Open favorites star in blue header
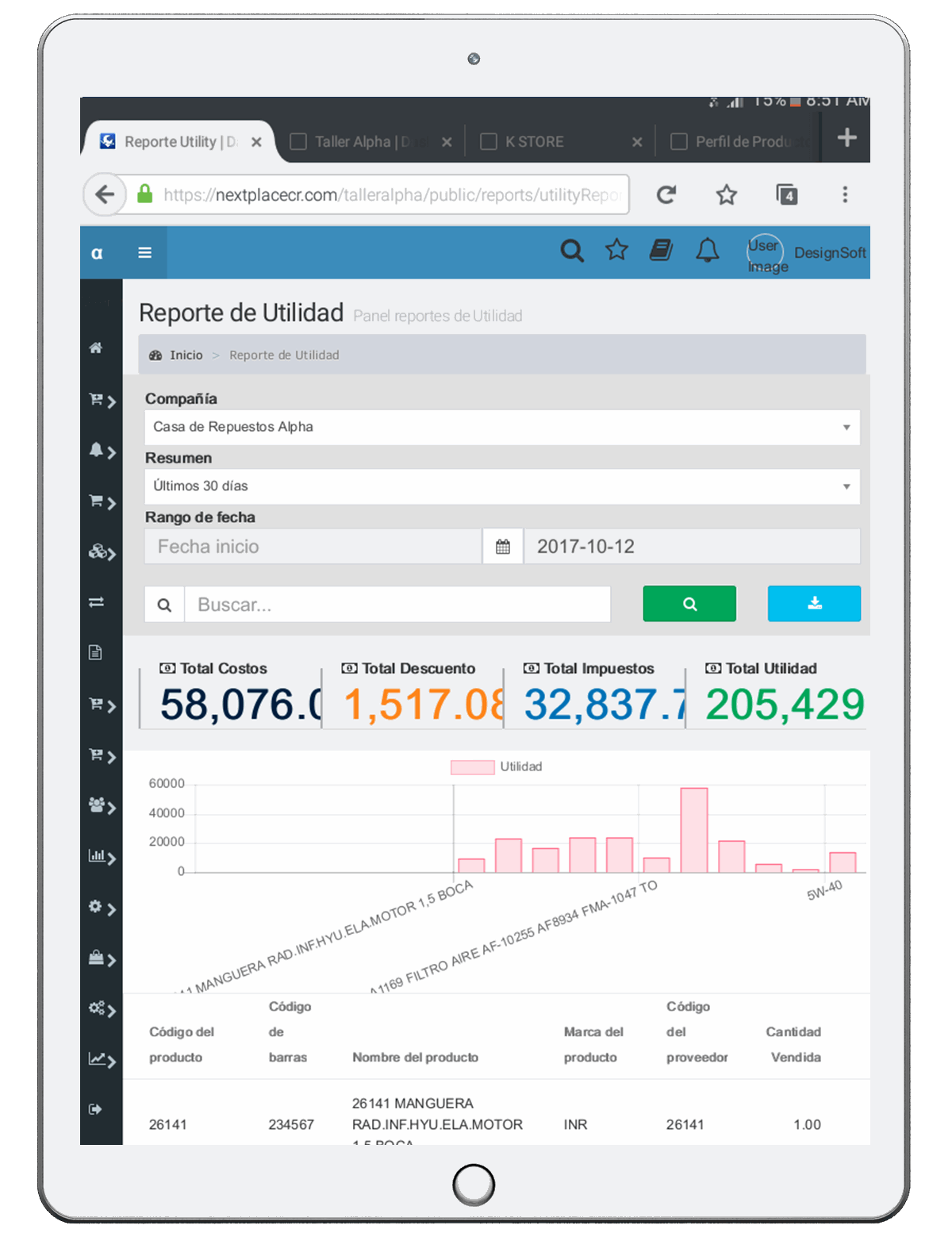The image size is (952, 1256). (616, 250)
